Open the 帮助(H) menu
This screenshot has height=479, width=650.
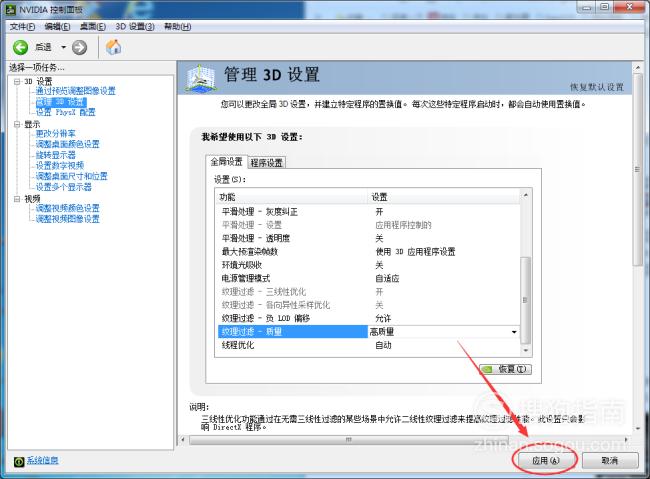tap(177, 27)
